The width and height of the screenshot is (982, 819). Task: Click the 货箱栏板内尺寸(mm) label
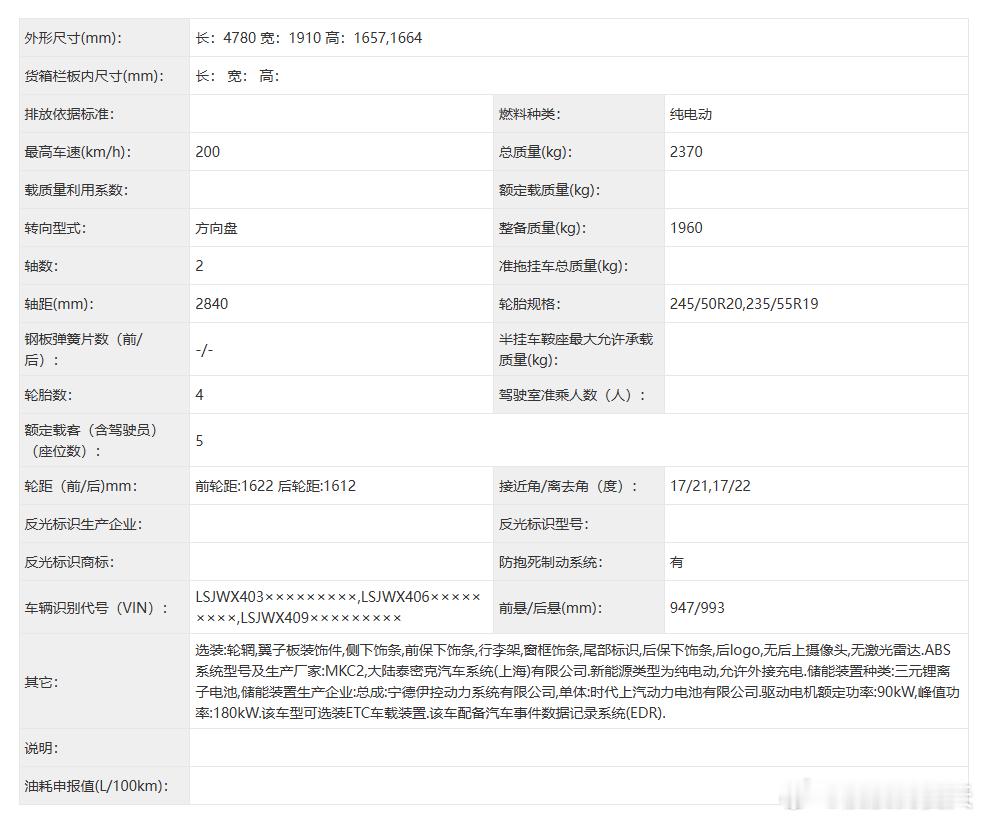tap(94, 76)
